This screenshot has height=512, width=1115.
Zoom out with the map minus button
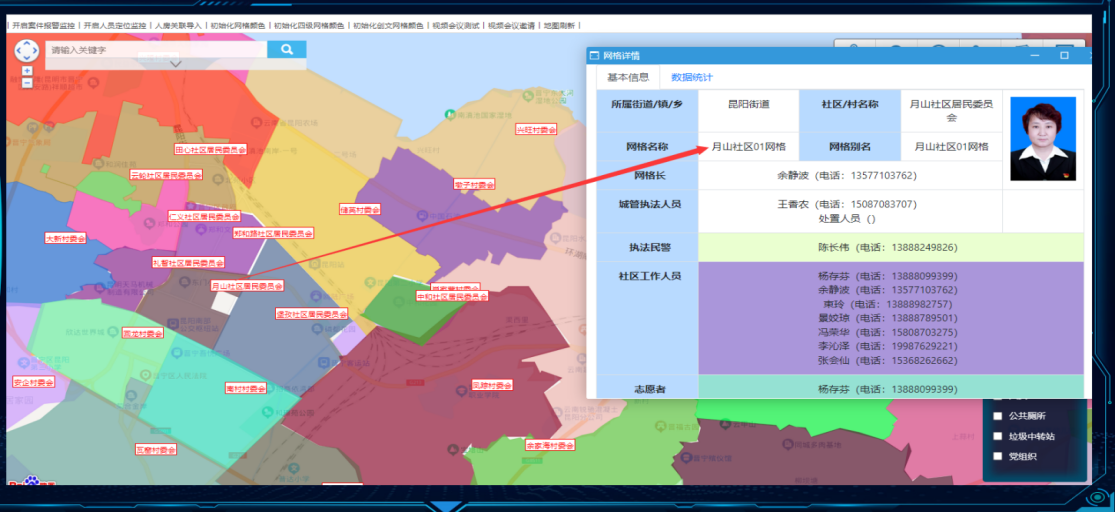[26, 83]
